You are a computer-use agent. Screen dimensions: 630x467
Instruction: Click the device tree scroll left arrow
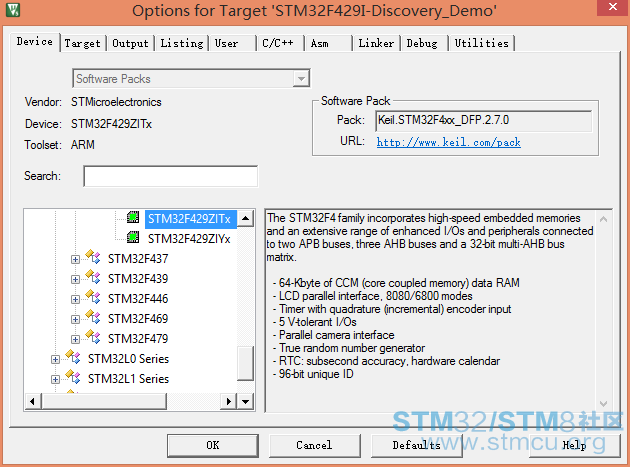[33, 401]
